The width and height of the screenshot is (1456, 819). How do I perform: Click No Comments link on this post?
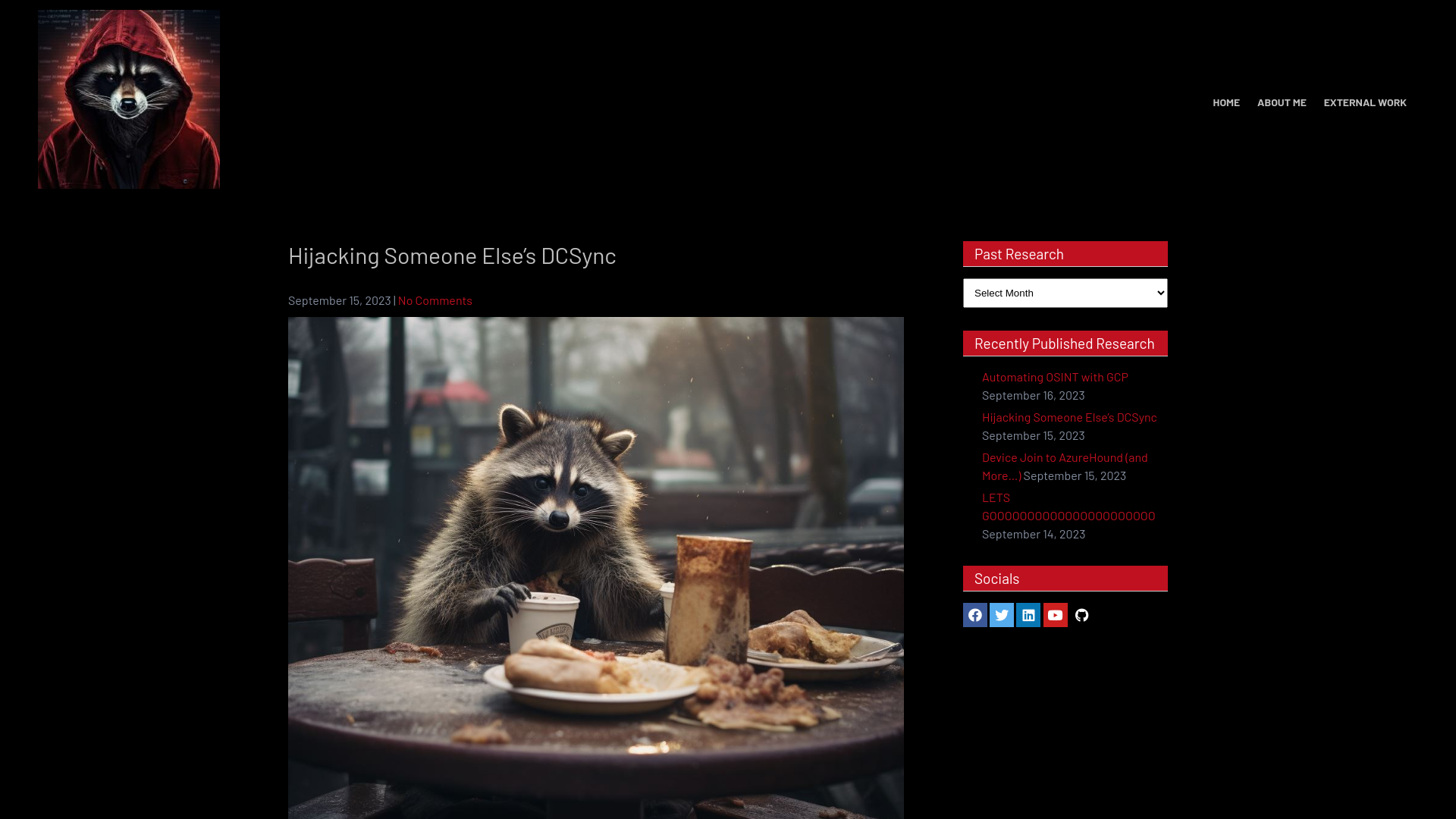[x=435, y=300]
